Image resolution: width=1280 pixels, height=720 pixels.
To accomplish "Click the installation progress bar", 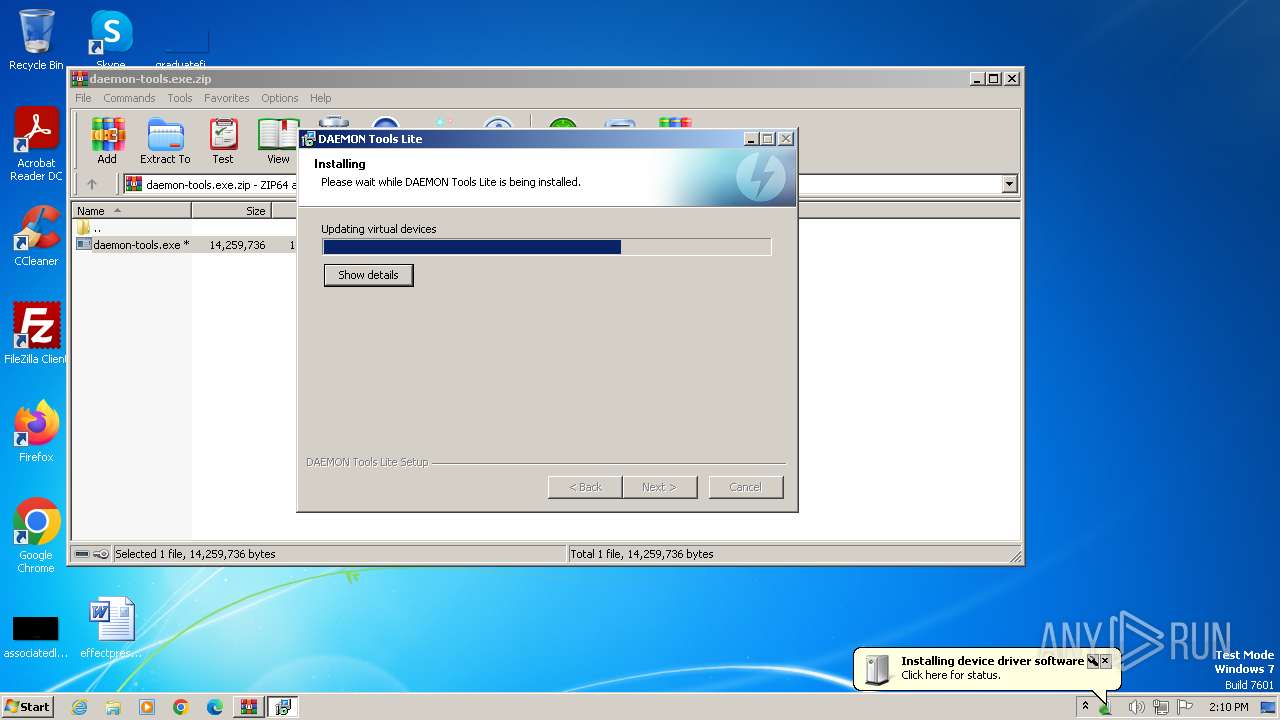I will coord(547,247).
